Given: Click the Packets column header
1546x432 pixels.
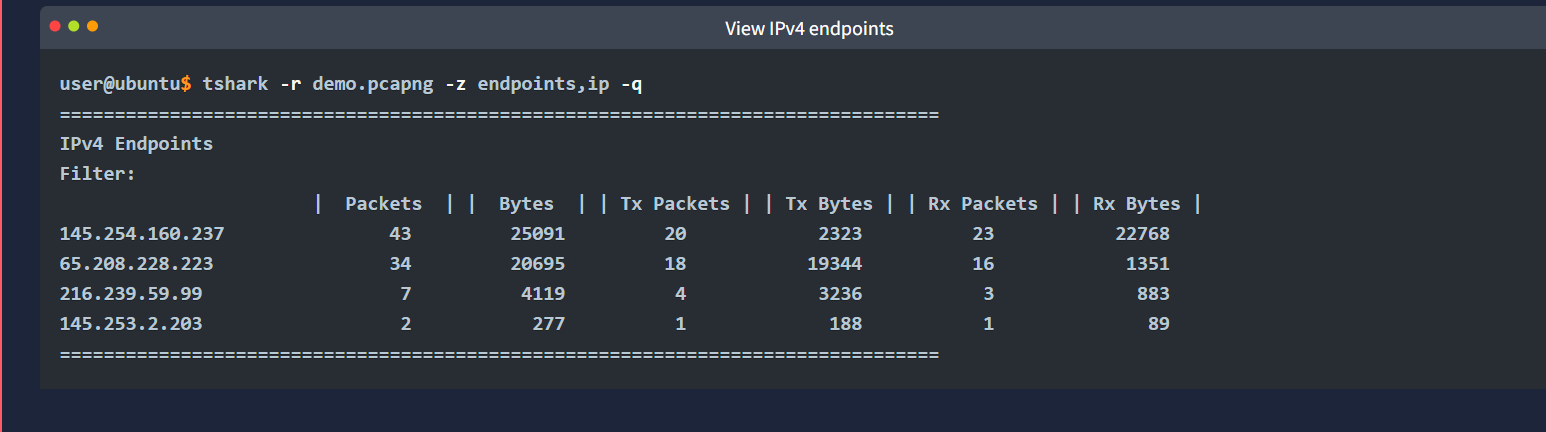Looking at the screenshot, I should 384,204.
